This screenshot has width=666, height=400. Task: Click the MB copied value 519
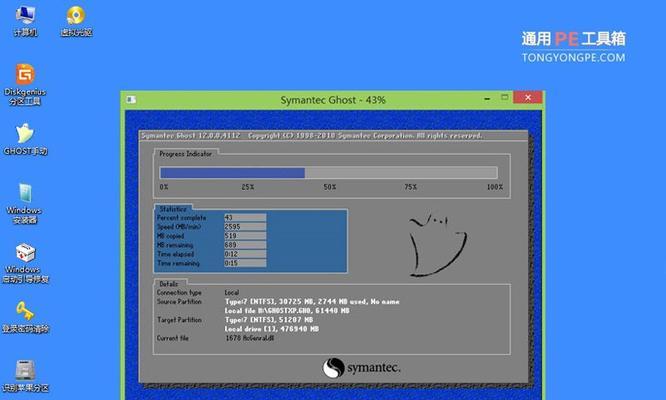245,236
